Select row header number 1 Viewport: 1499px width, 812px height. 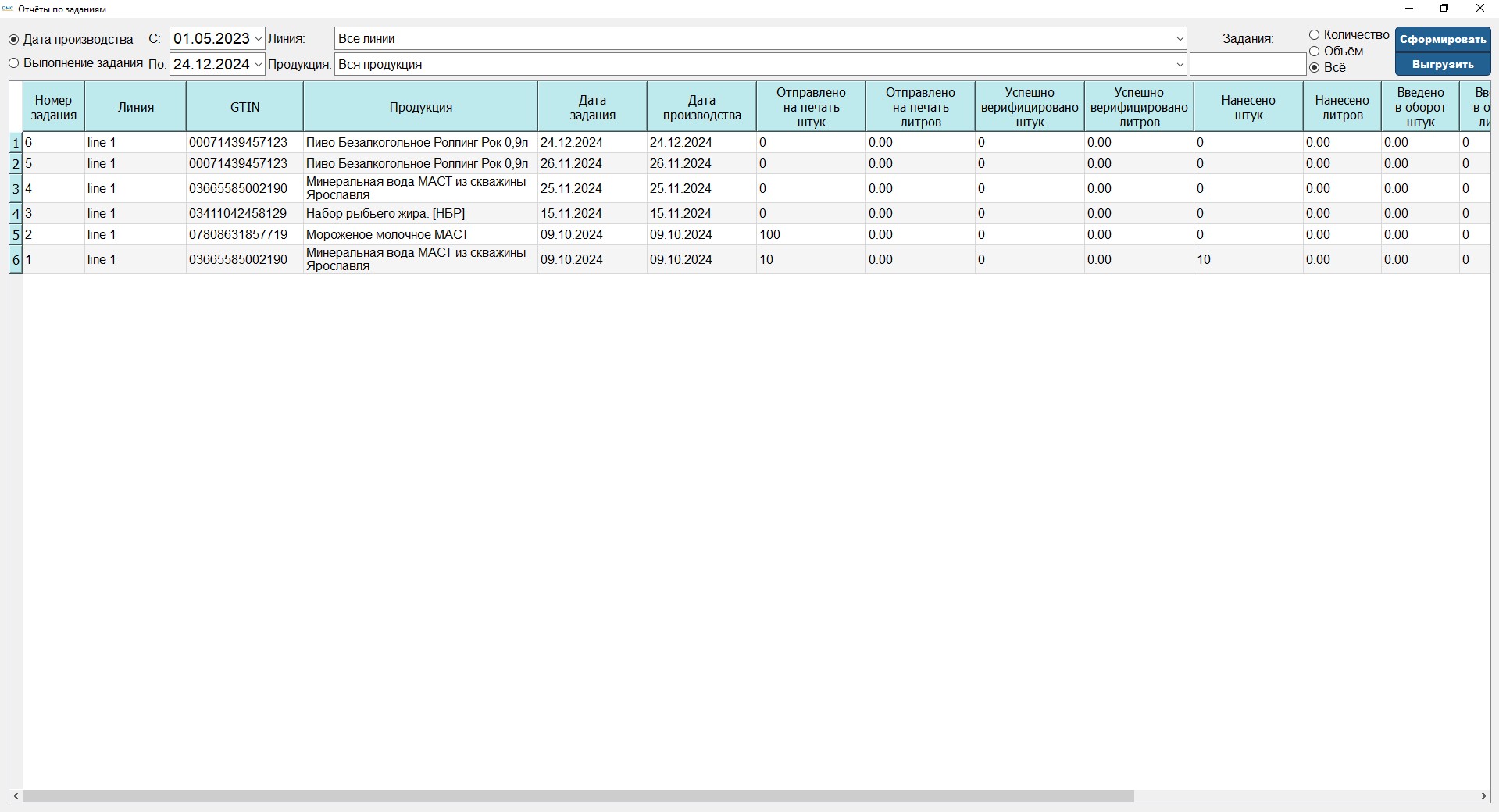pyautogui.click(x=16, y=143)
